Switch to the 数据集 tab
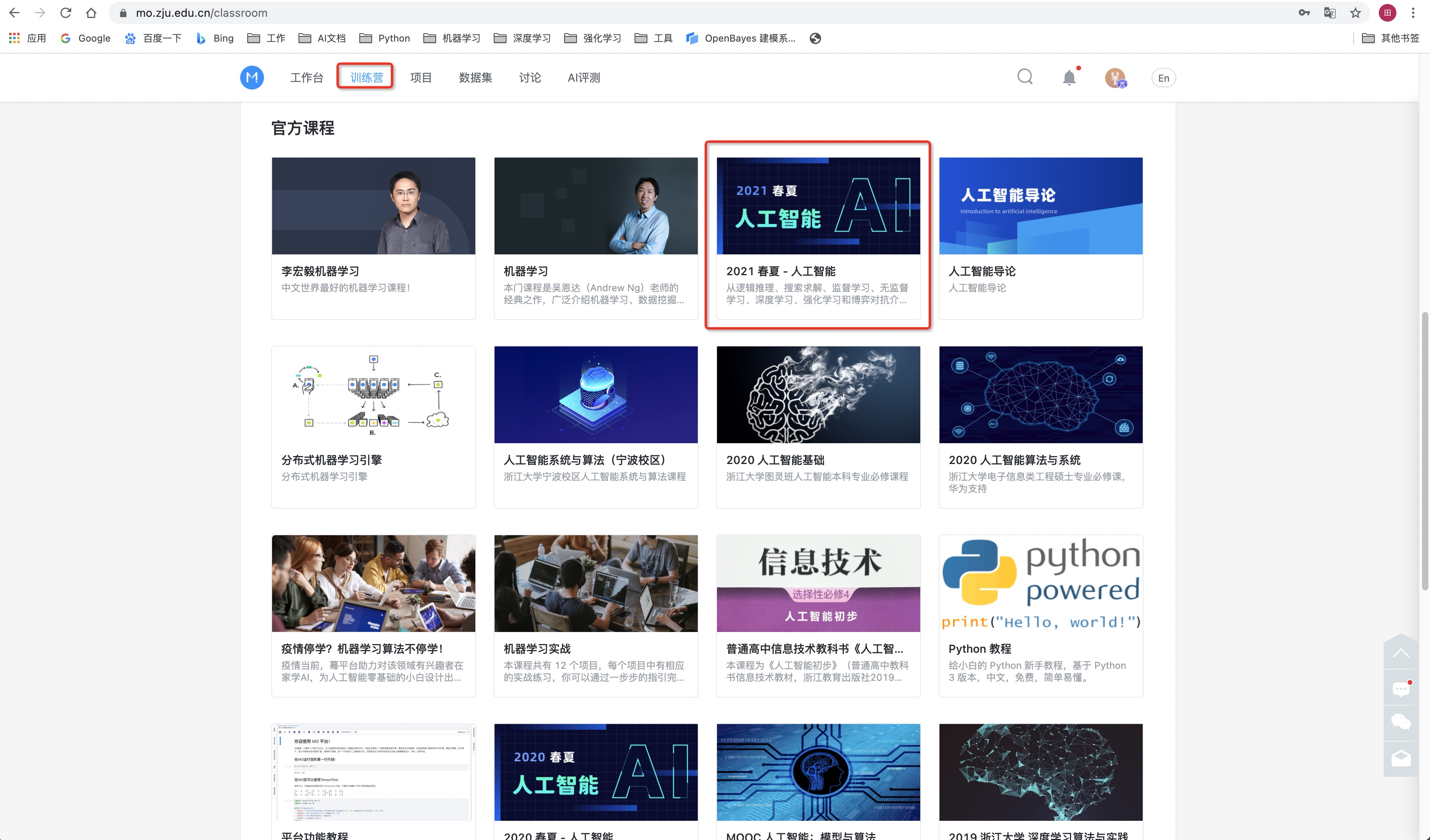Image resolution: width=1430 pixels, height=840 pixels. tap(475, 78)
